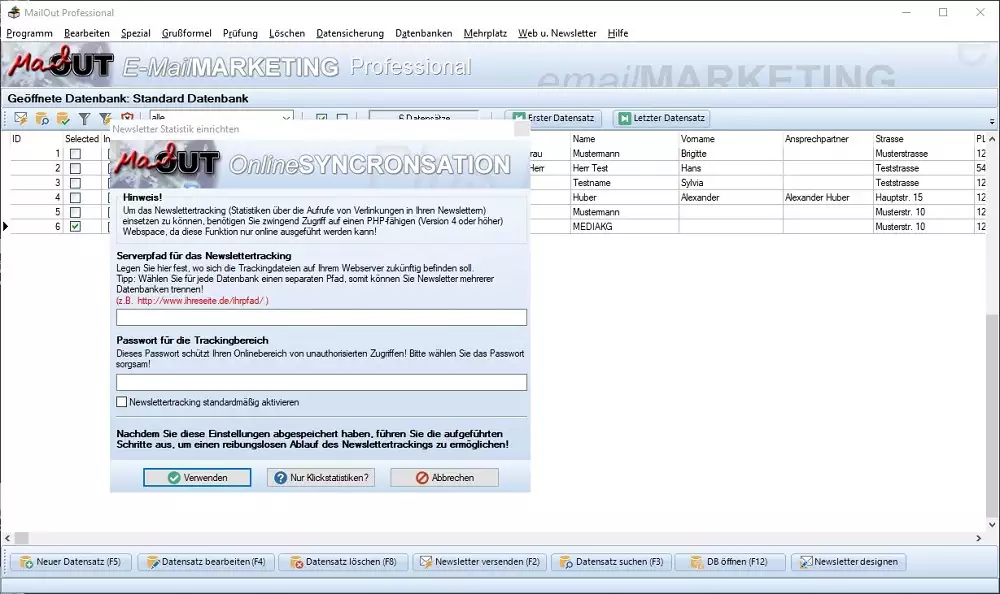Click the database checkmark toolbar icon
Image resolution: width=1000 pixels, height=594 pixels.
coord(63,118)
